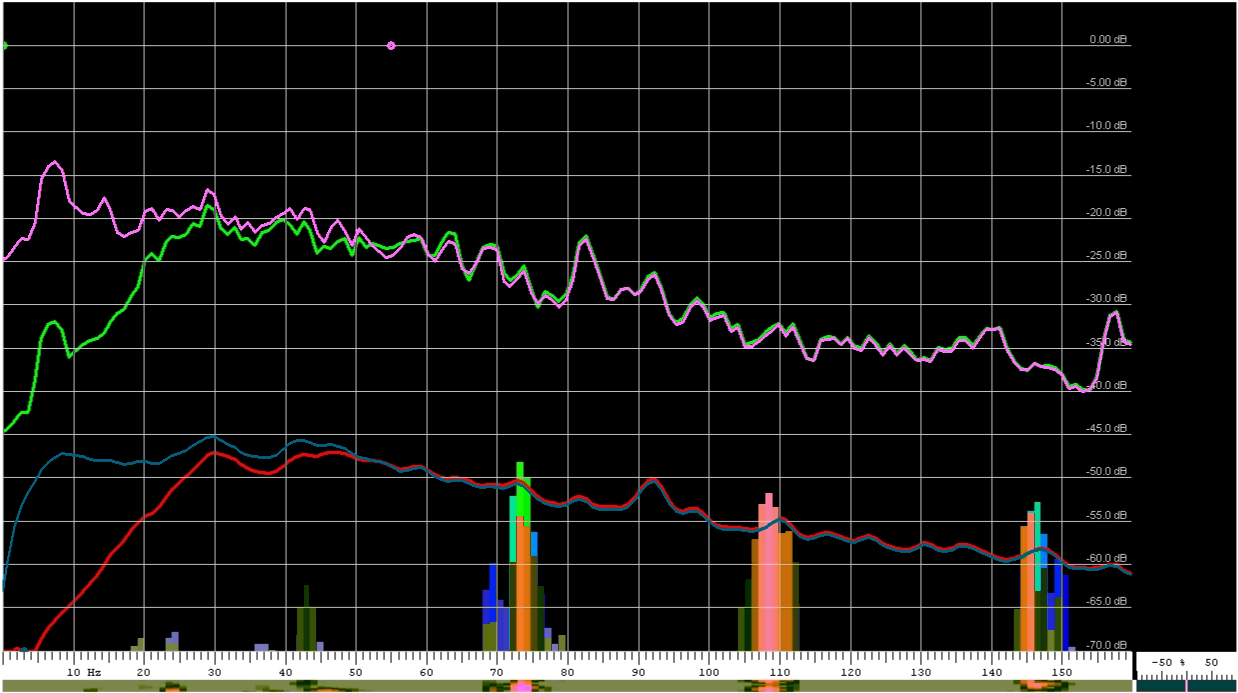Image resolution: width=1238 pixels, height=693 pixels.
Task: Select the 10 Hz frequency ruler label
Action: click(x=84, y=672)
